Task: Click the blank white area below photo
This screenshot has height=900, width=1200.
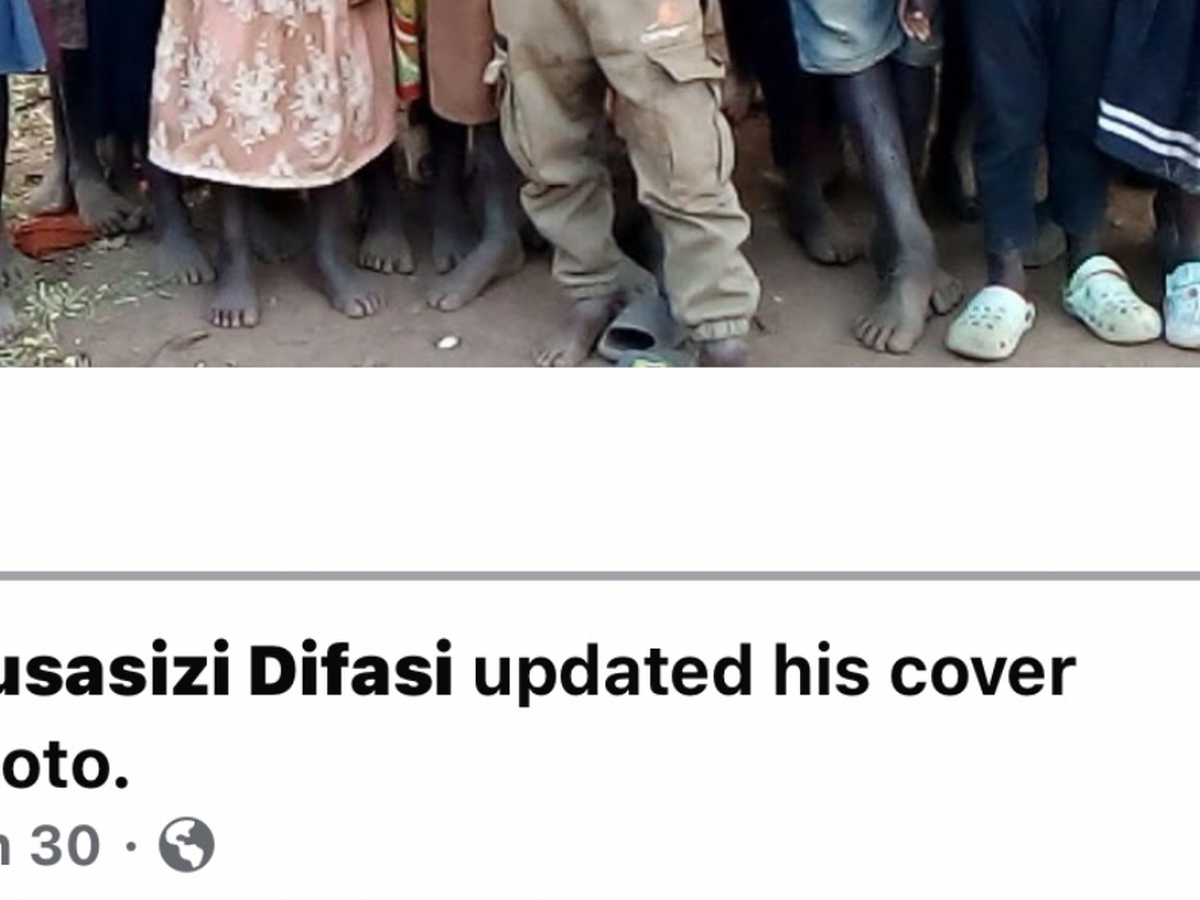Action: [x=600, y=469]
